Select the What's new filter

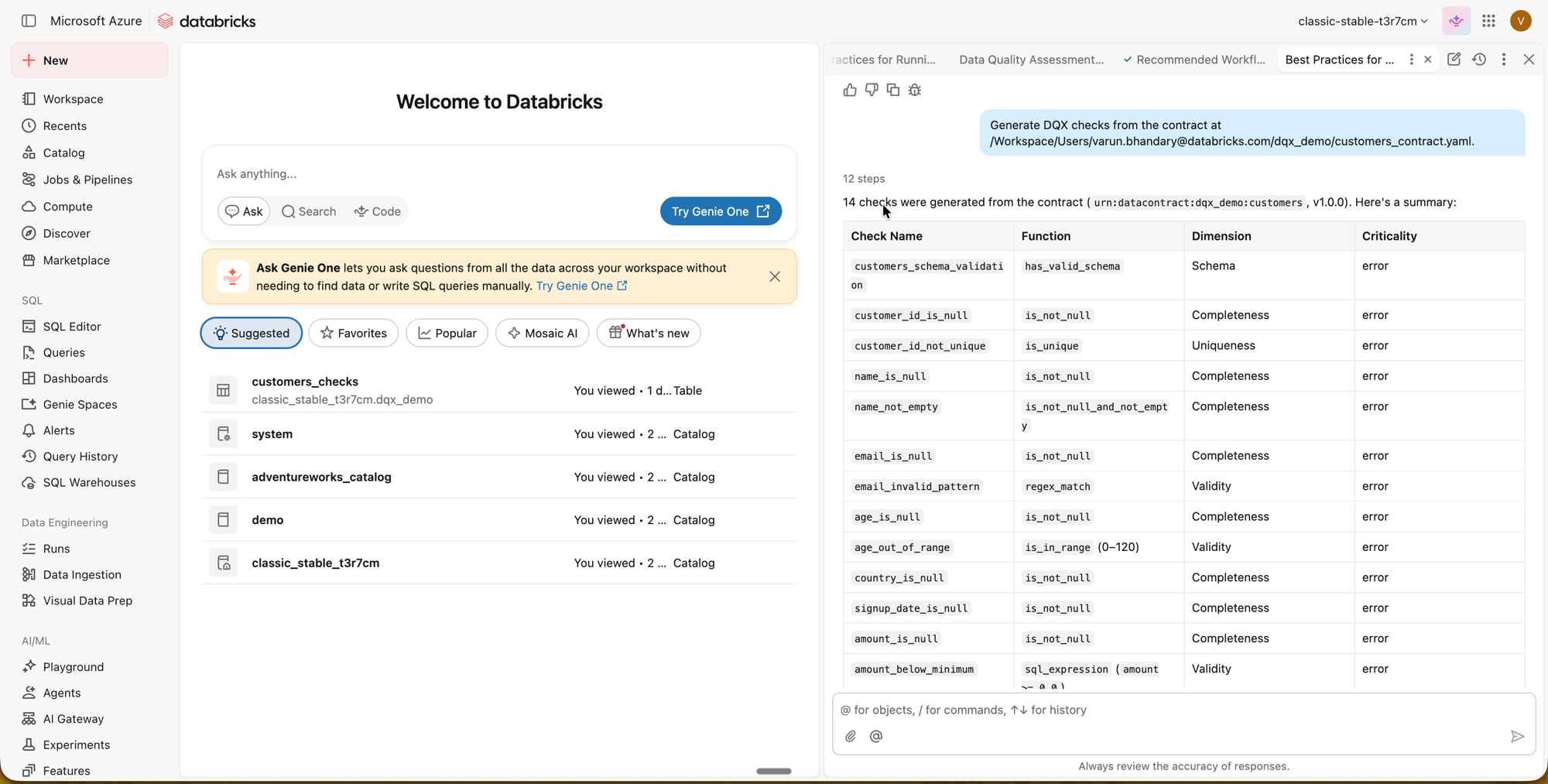649,333
